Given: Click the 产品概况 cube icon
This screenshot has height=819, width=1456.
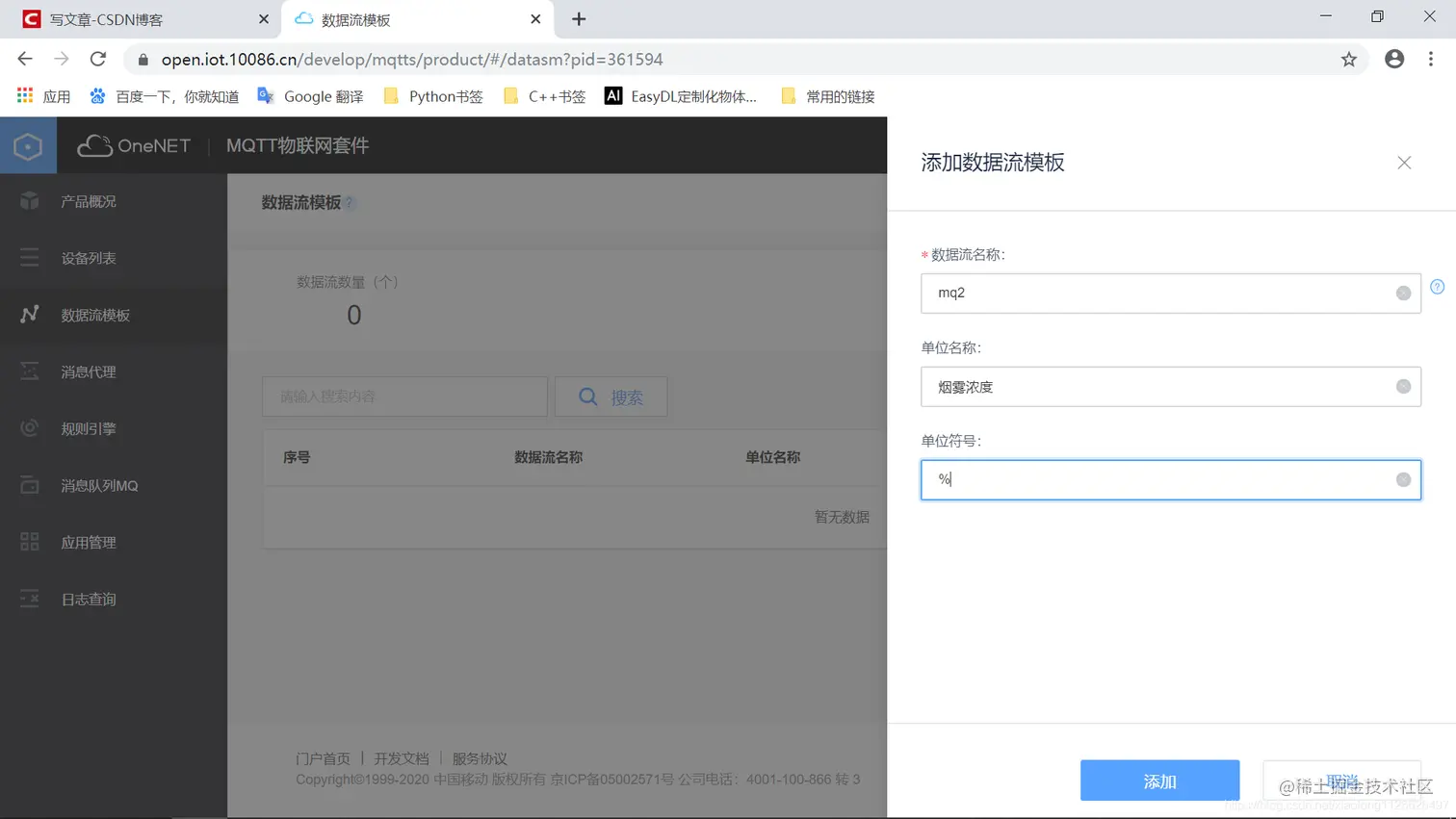Looking at the screenshot, I should [30, 200].
